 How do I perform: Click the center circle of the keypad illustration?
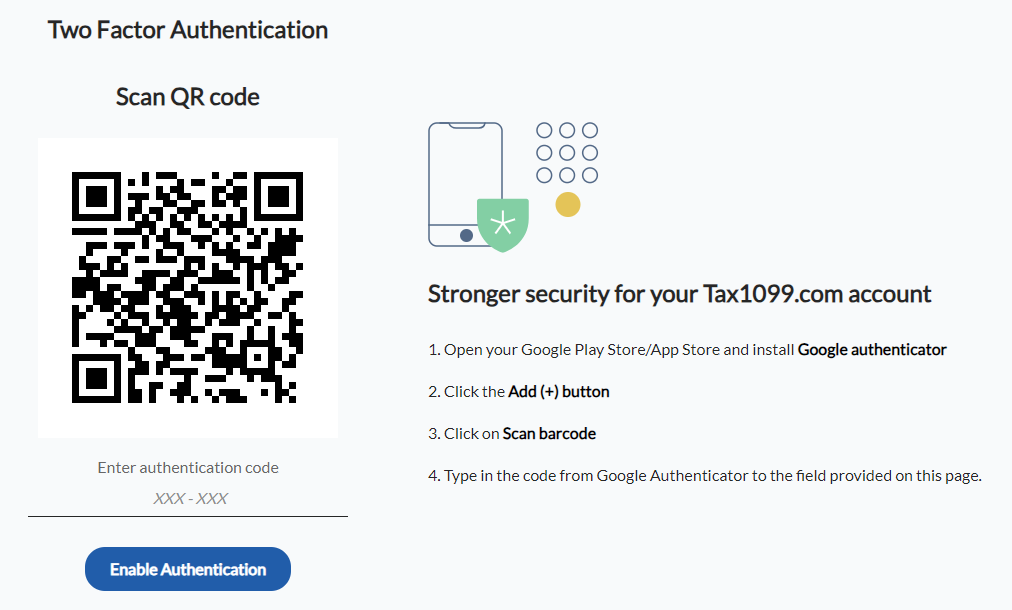coord(567,153)
